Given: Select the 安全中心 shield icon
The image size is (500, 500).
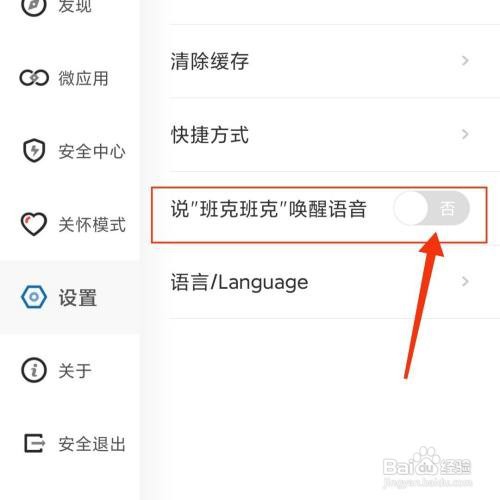Looking at the screenshot, I should click(x=34, y=151).
